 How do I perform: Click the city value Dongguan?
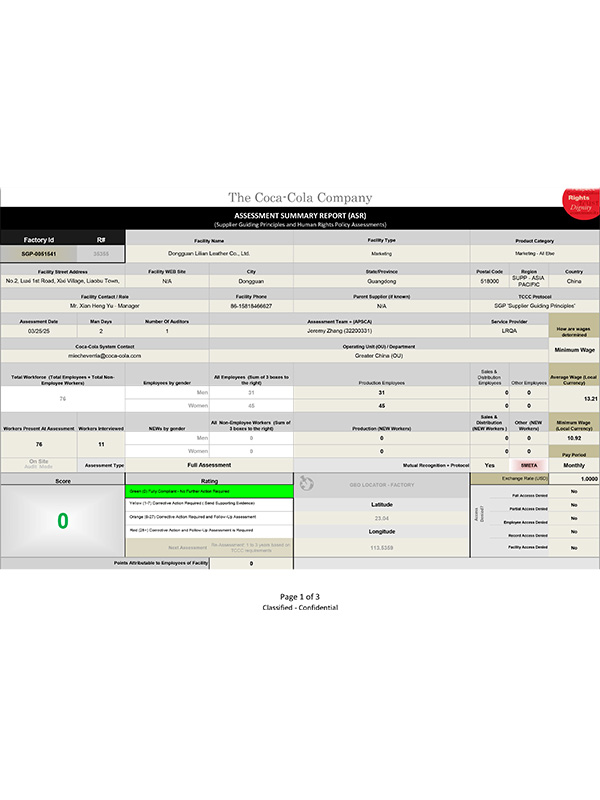pyautogui.click(x=251, y=281)
